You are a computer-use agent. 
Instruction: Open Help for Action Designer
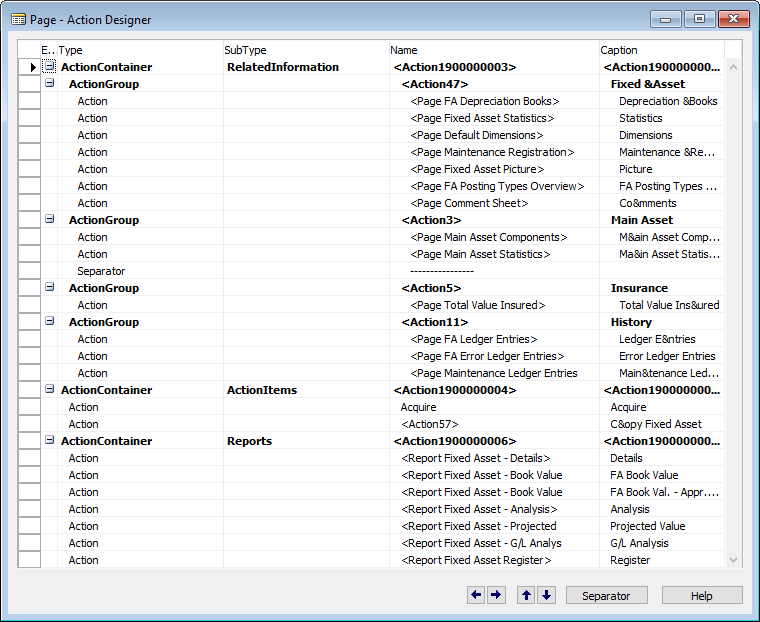click(702, 595)
